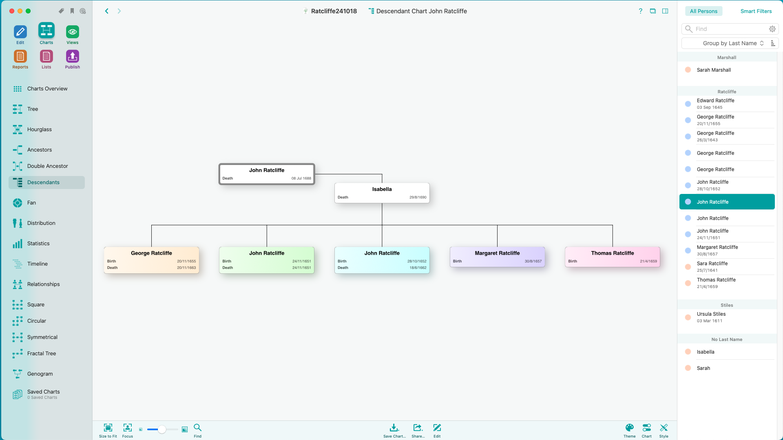This screenshot has height=440, width=783.
Task: Open search options gear in Find field
Action: (x=772, y=29)
